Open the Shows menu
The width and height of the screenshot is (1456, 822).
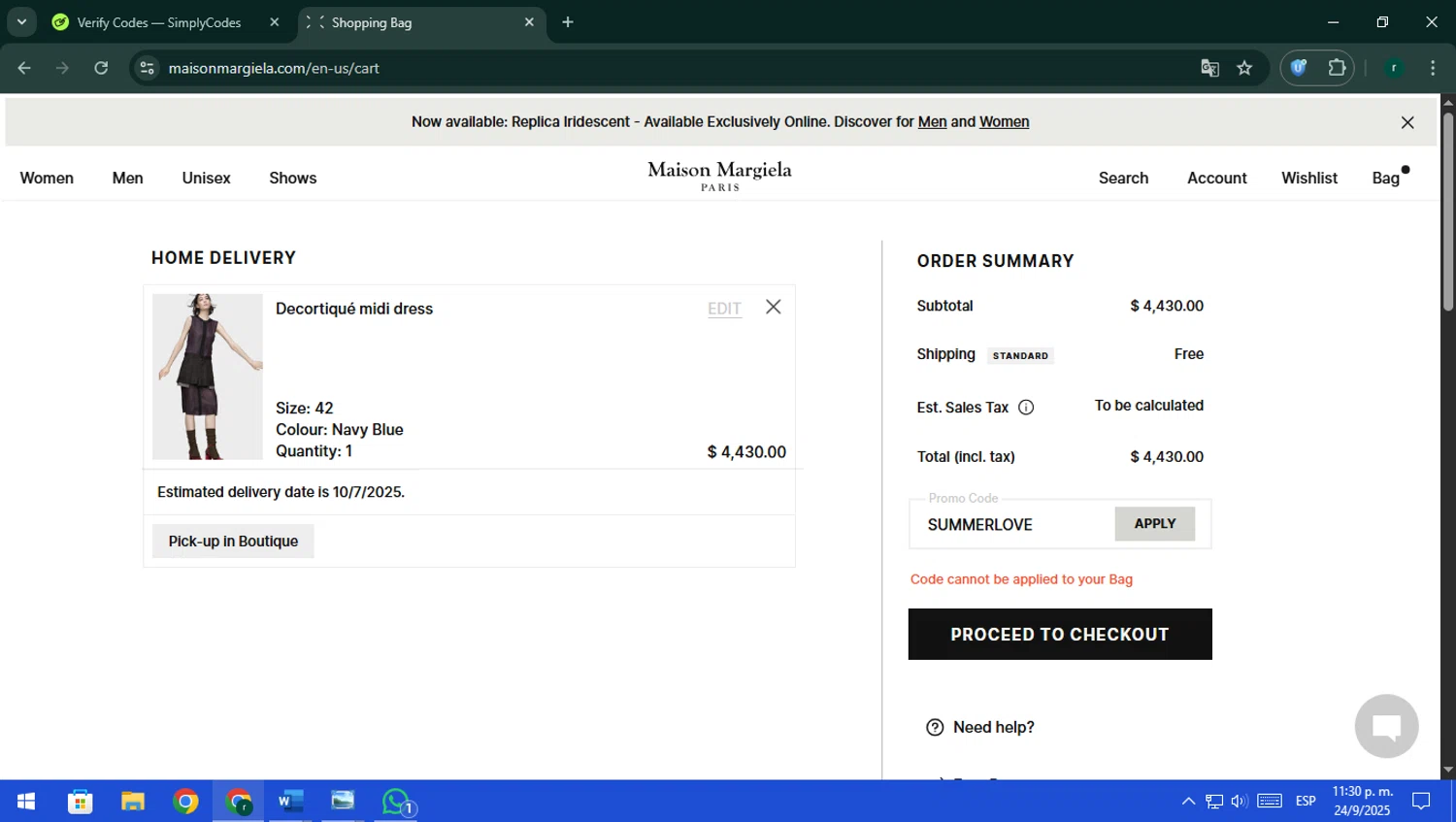pyautogui.click(x=293, y=179)
